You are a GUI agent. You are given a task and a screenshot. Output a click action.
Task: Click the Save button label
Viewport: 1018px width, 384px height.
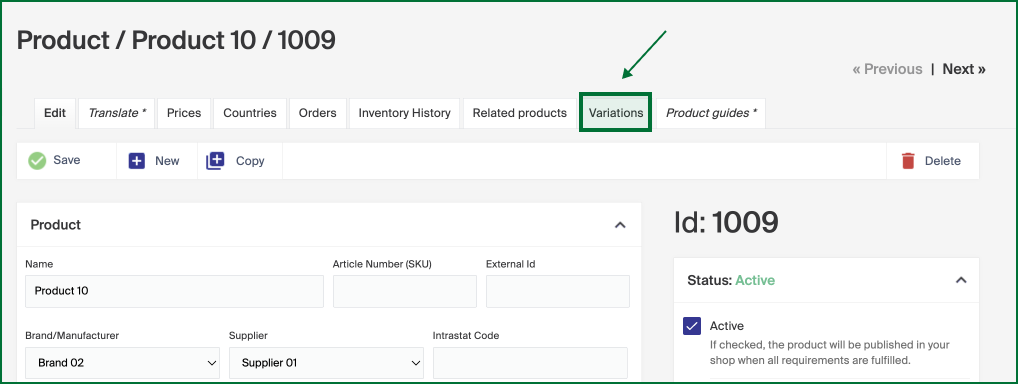[67, 160]
